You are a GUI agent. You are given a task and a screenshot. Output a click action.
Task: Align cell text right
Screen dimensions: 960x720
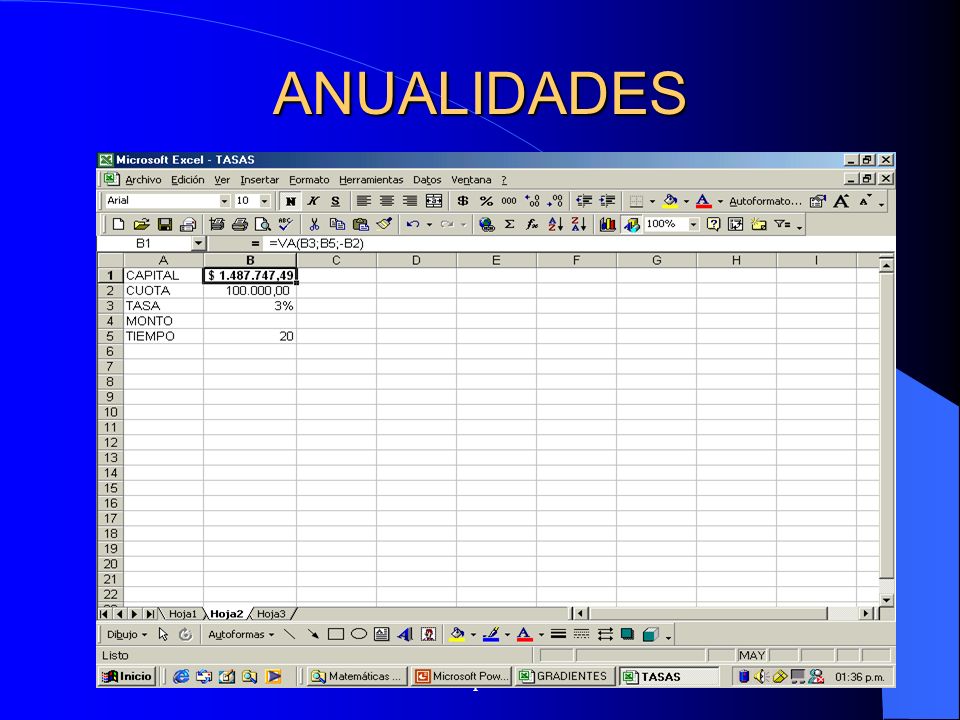(x=410, y=201)
